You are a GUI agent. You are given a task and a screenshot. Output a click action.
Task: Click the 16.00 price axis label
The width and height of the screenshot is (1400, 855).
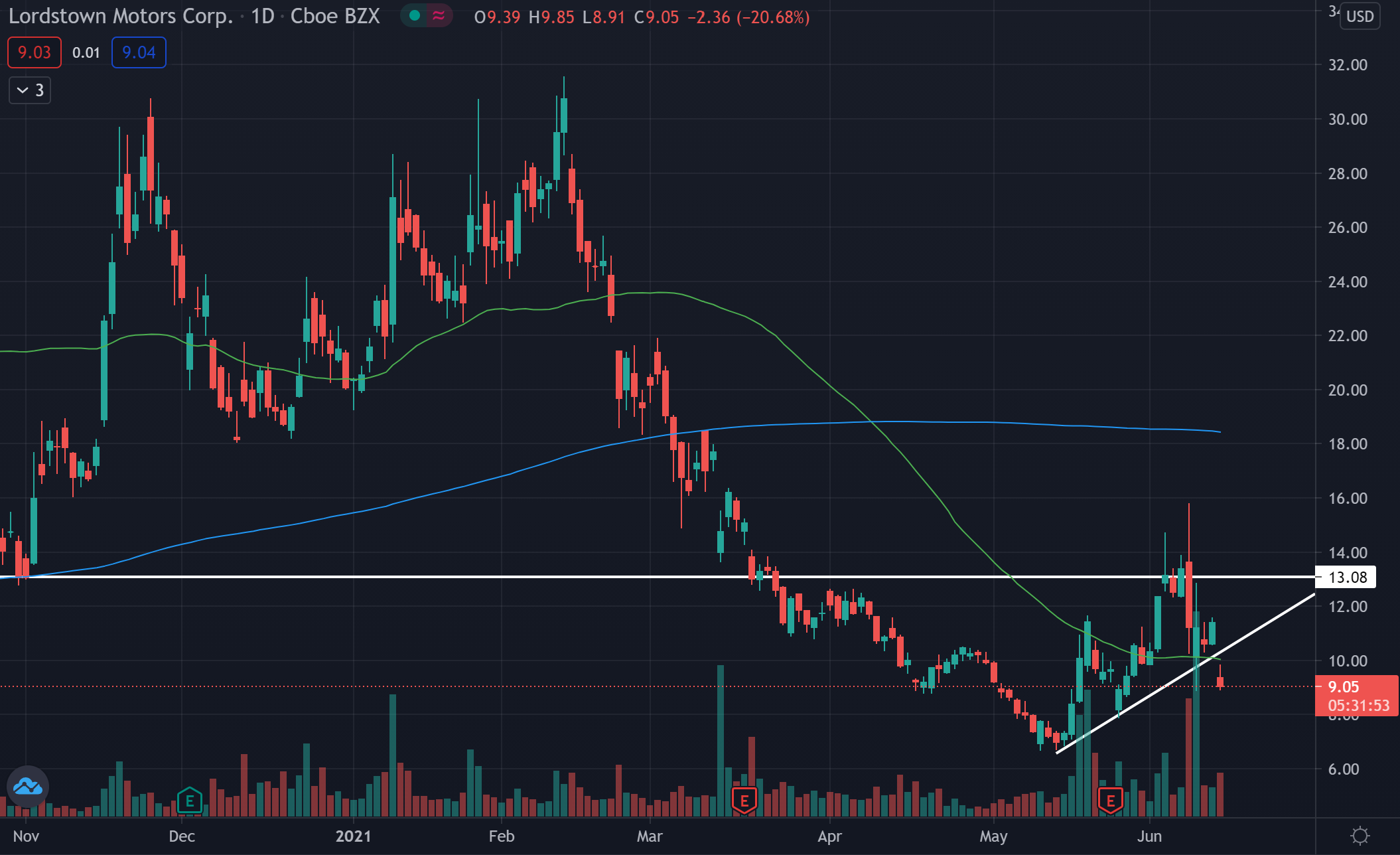pos(1348,499)
